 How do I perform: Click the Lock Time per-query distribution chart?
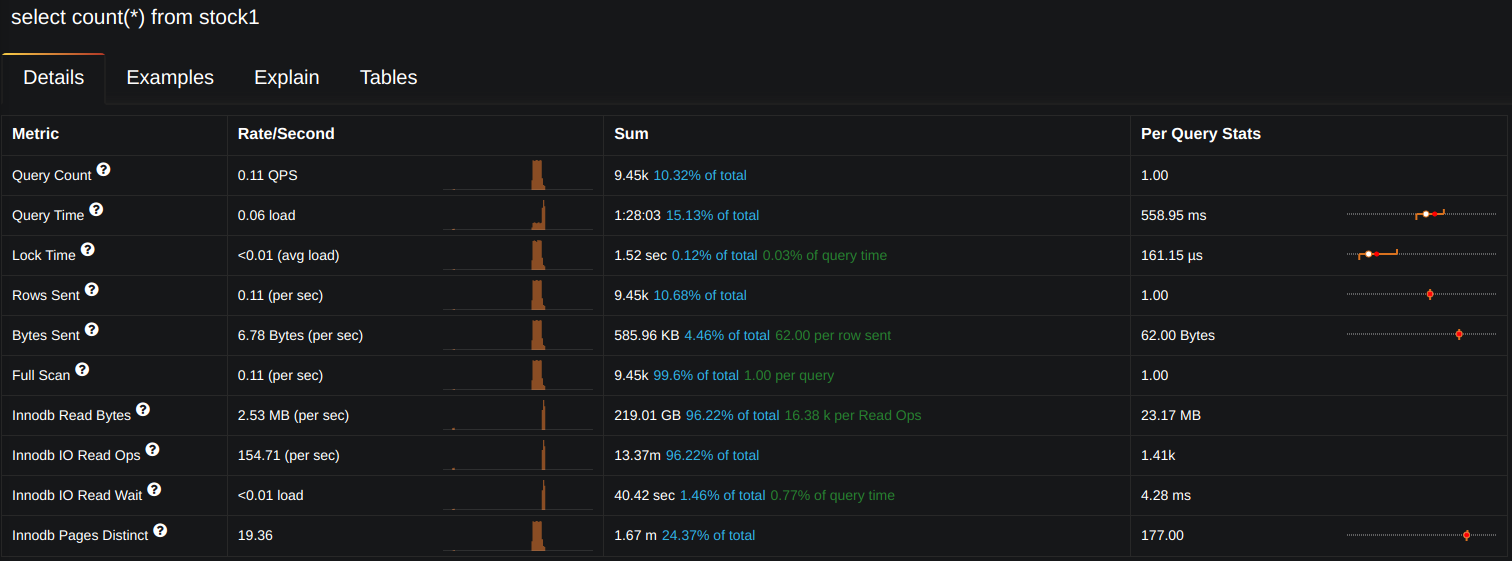coord(1421,254)
